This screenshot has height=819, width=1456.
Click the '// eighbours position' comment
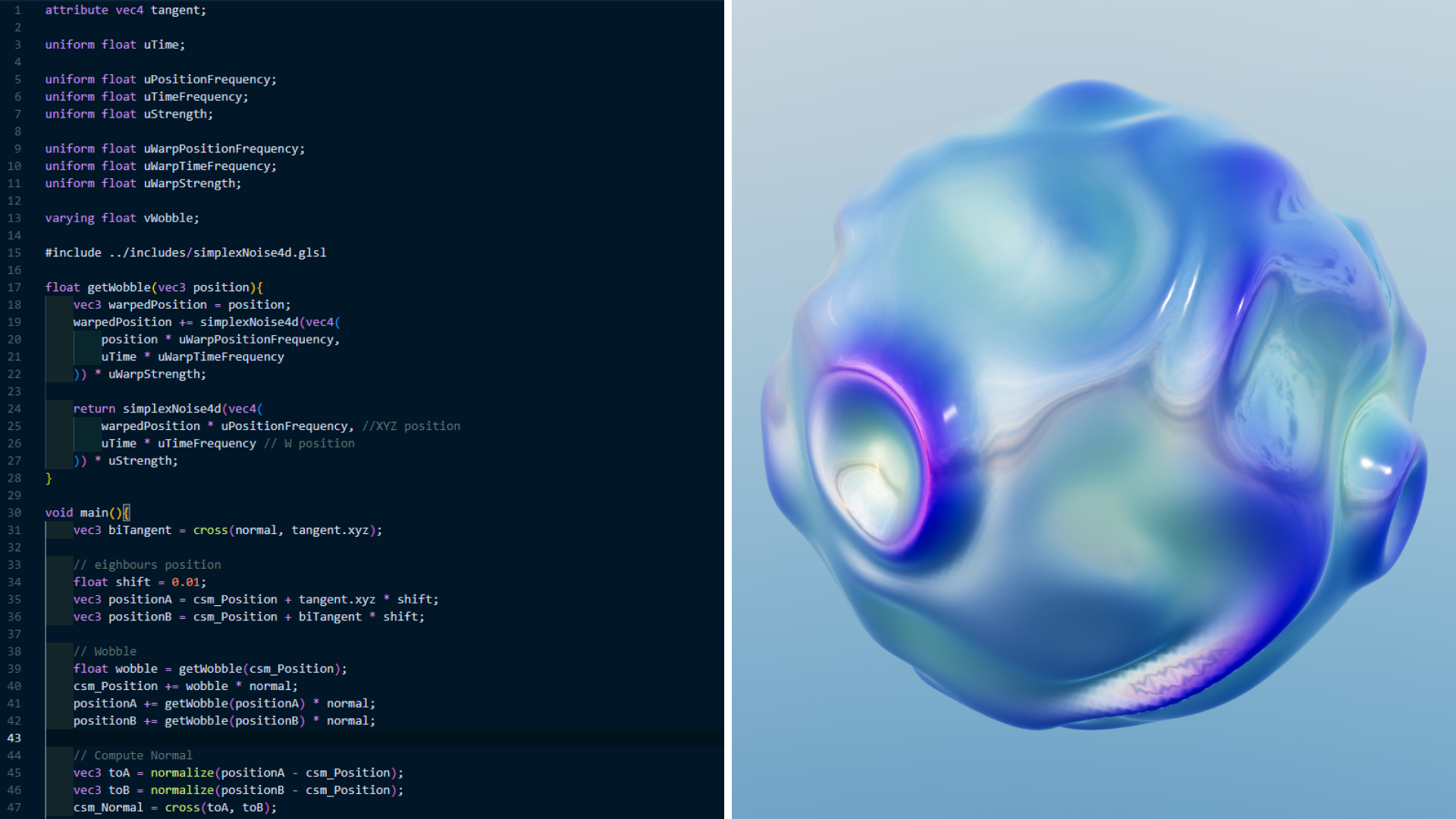pyautogui.click(x=147, y=565)
